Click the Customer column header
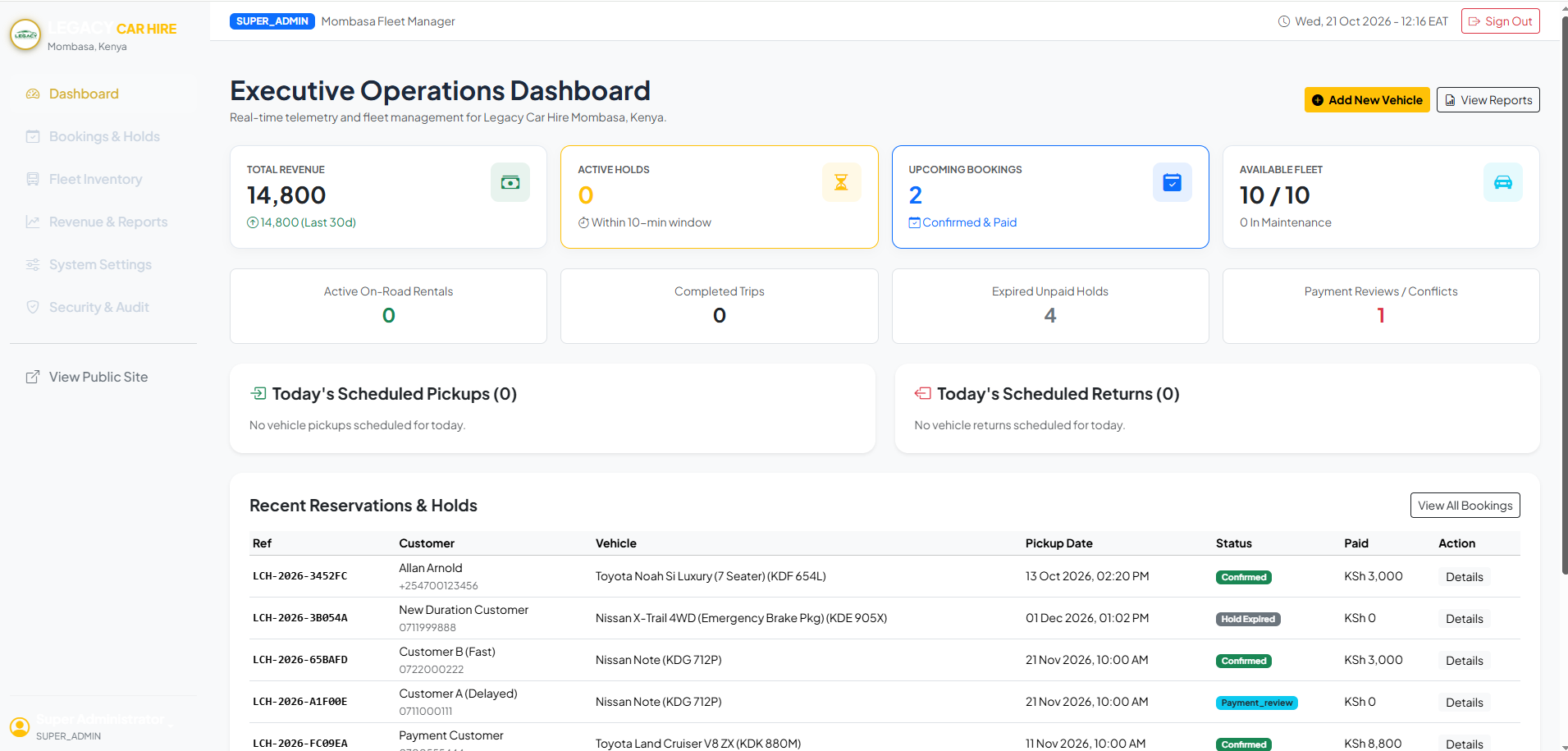This screenshot has height=751, width=1568. click(427, 543)
